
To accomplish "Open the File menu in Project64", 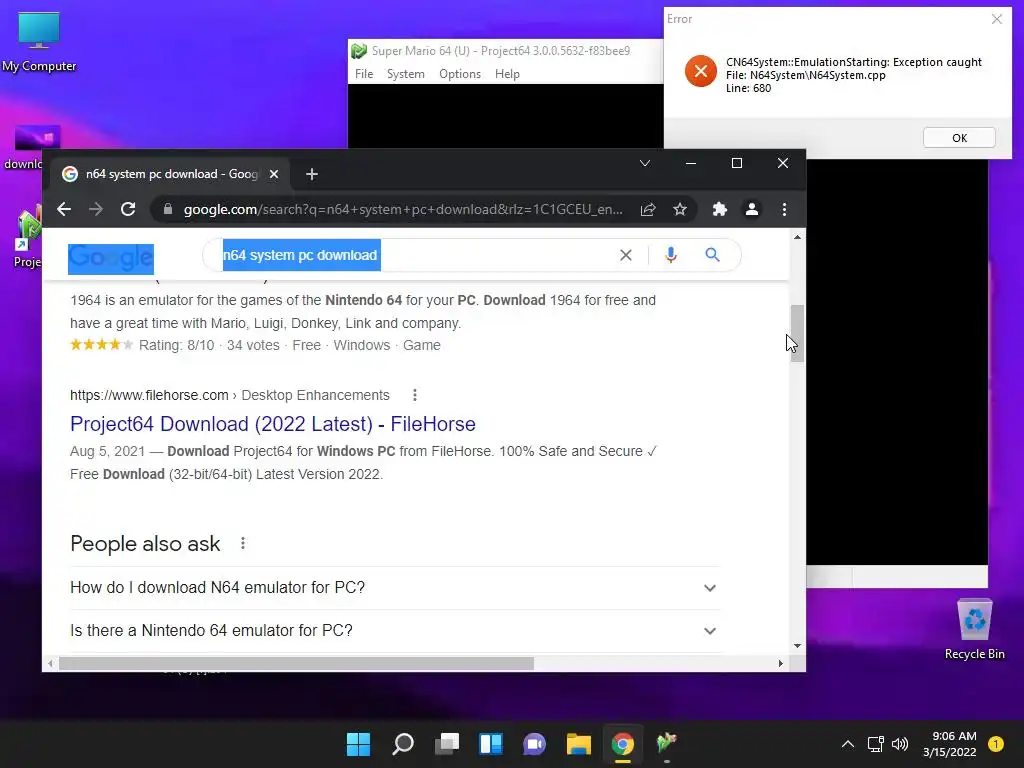I will (x=364, y=74).
